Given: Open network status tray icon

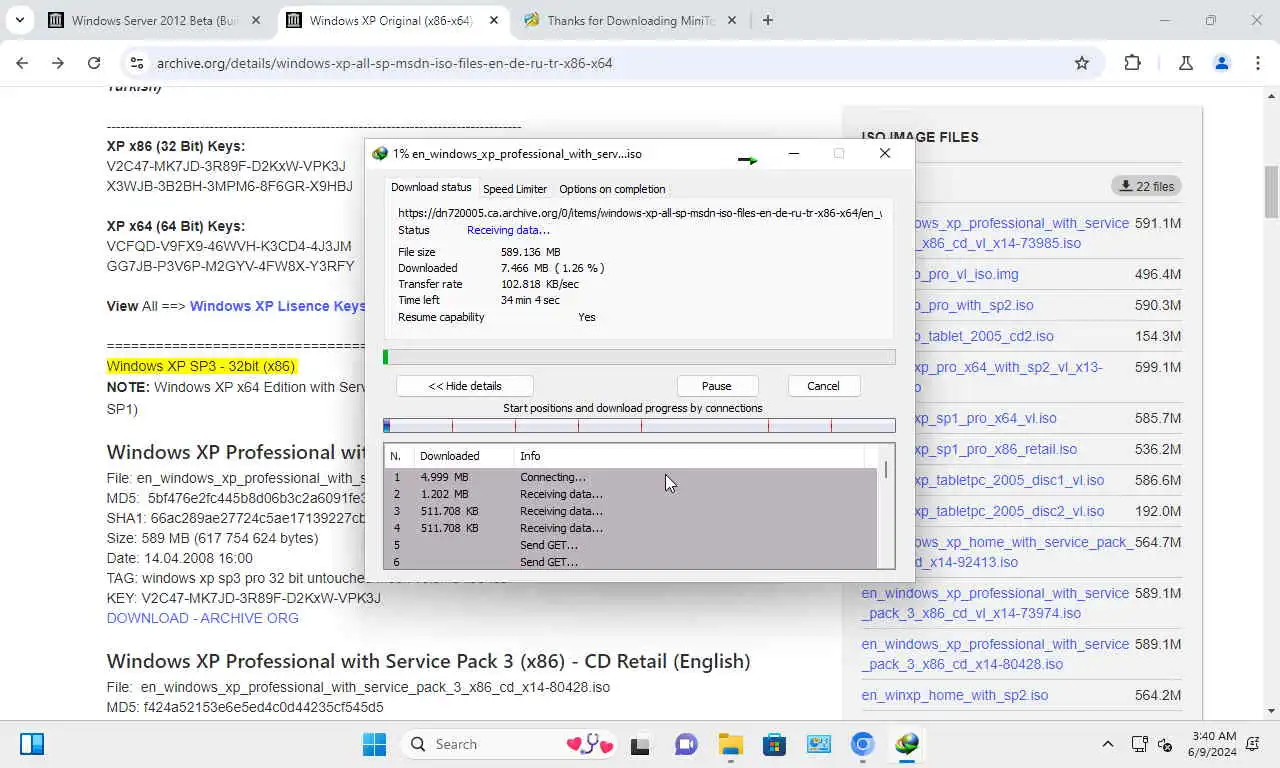Looking at the screenshot, I should [1139, 744].
